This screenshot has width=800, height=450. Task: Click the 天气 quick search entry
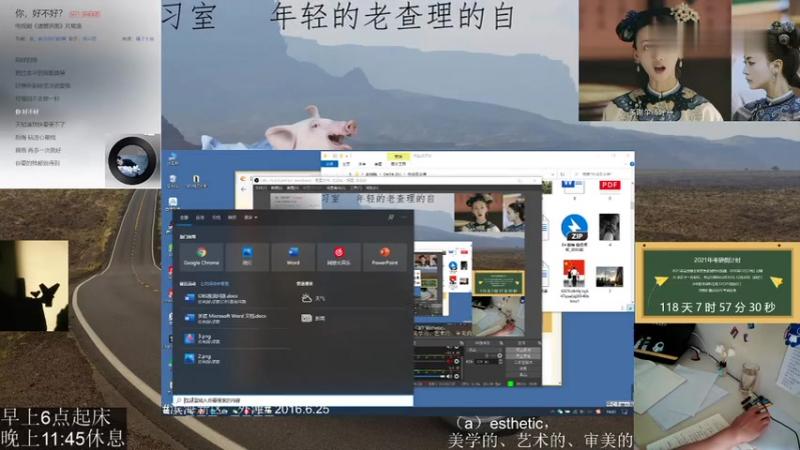point(313,298)
